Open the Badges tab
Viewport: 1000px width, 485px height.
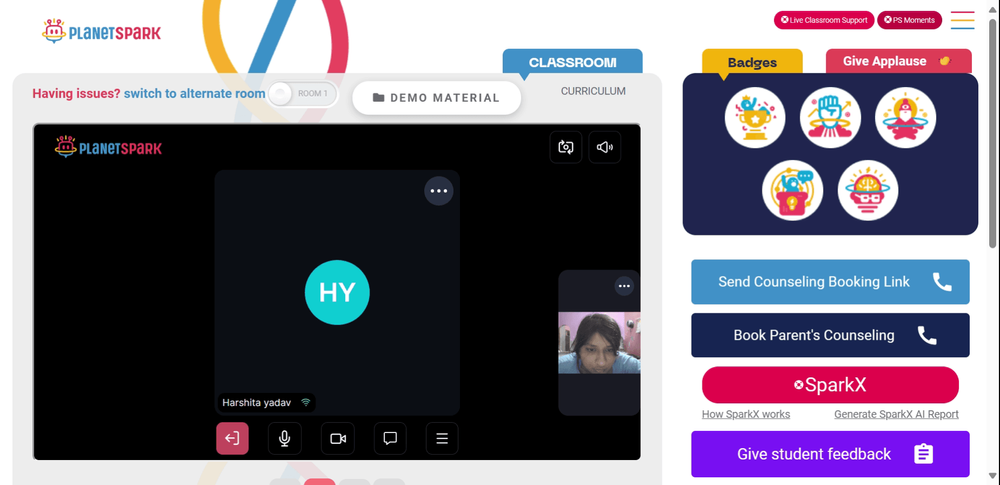[753, 63]
